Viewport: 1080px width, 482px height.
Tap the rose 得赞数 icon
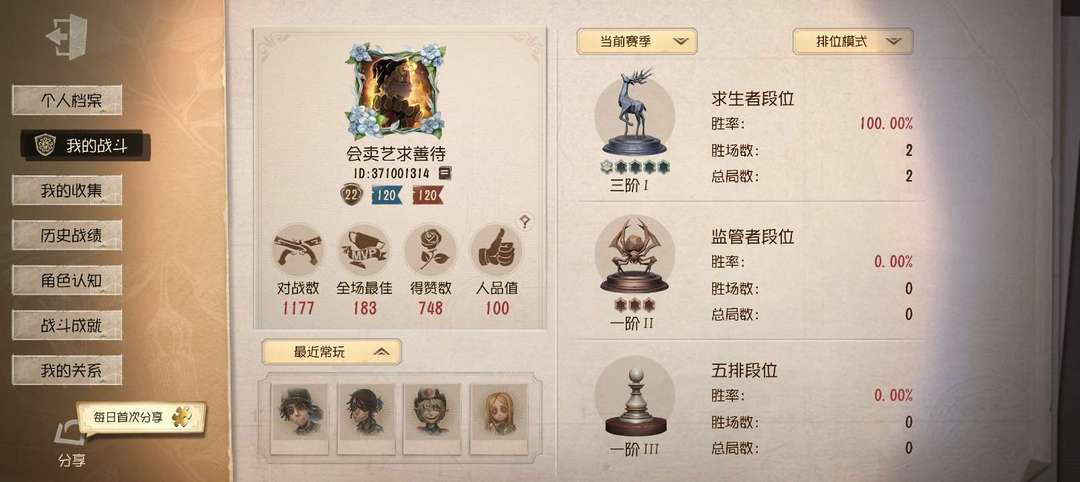point(430,250)
